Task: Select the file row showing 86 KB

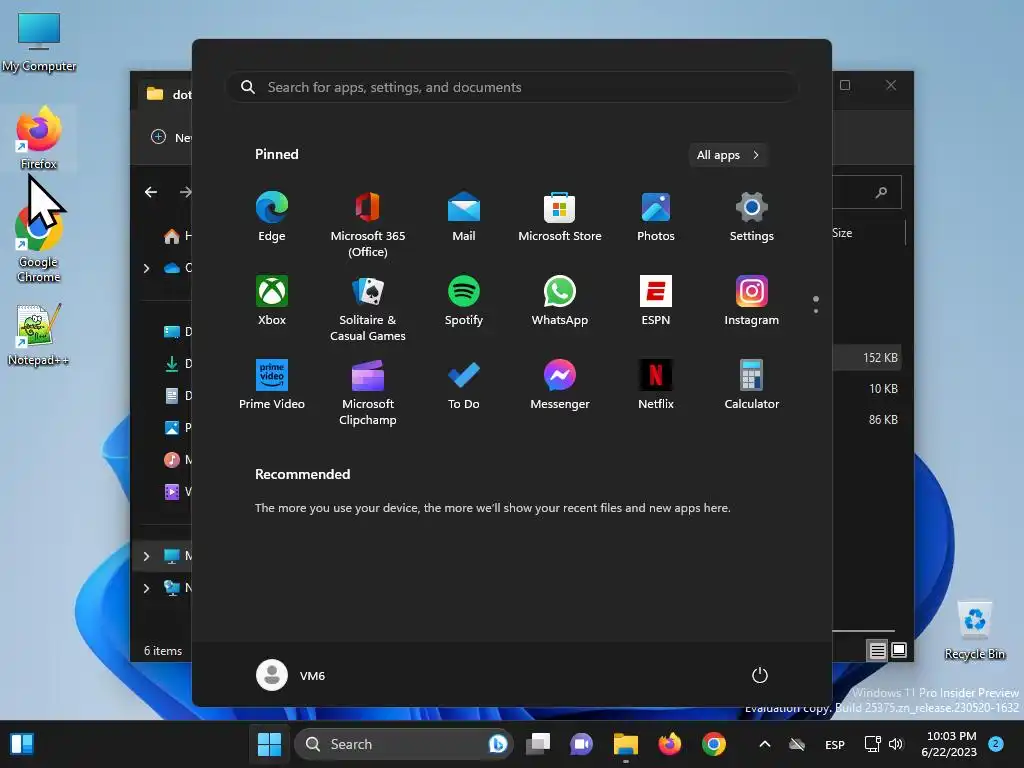Action: point(867,419)
